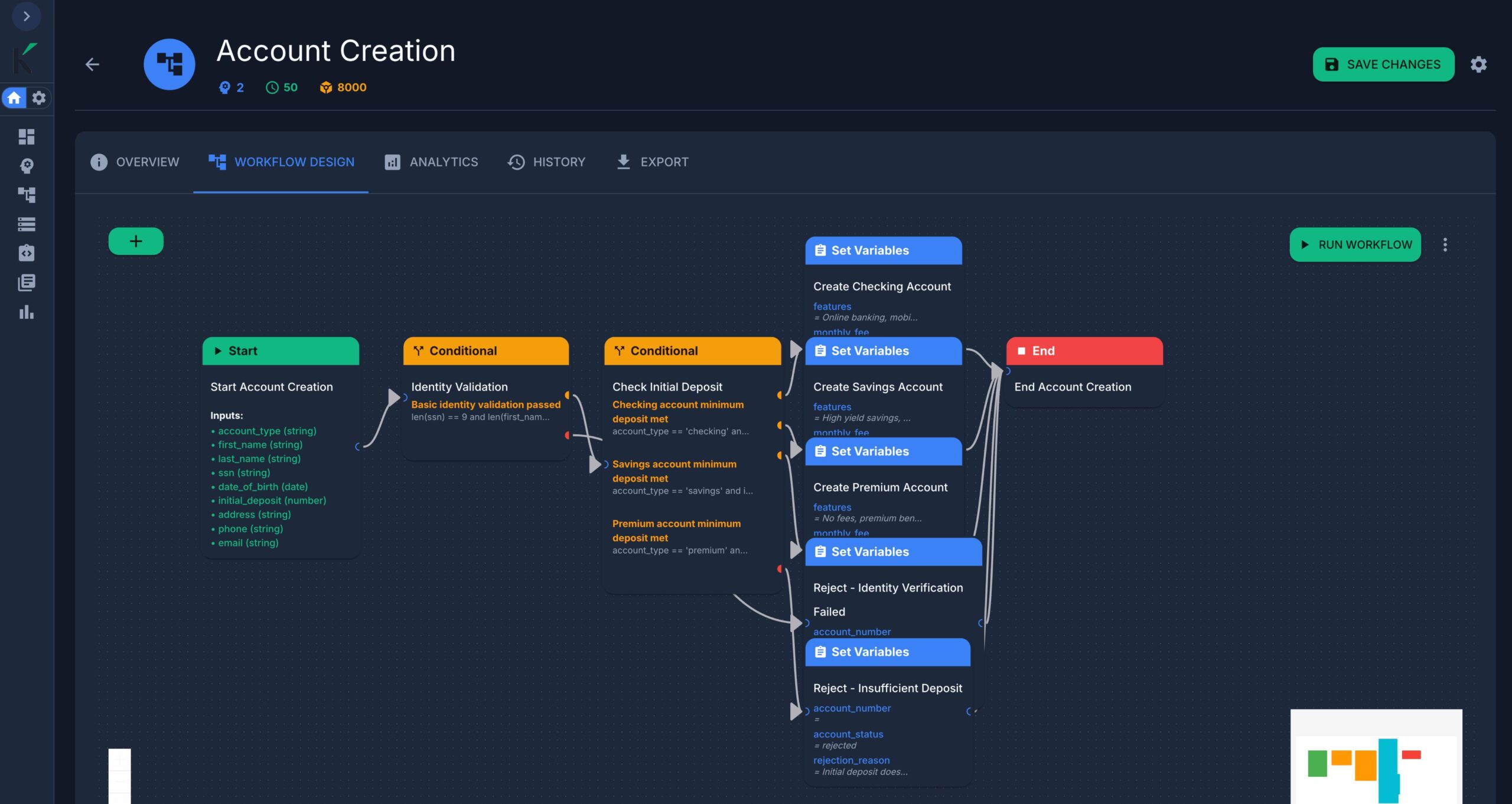
Task: Click the play icon on Start node
Action: pos(218,351)
